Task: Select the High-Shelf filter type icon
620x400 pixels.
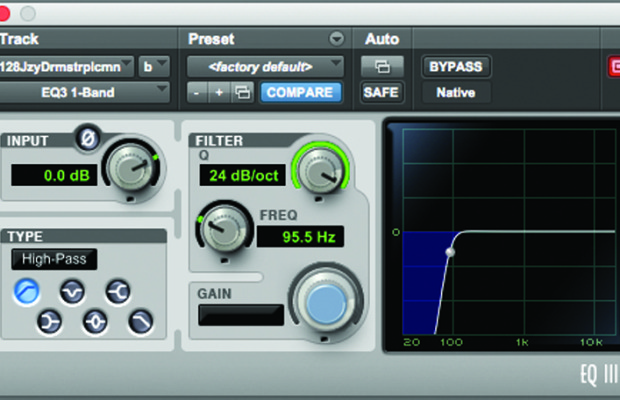Action: (x=118, y=292)
